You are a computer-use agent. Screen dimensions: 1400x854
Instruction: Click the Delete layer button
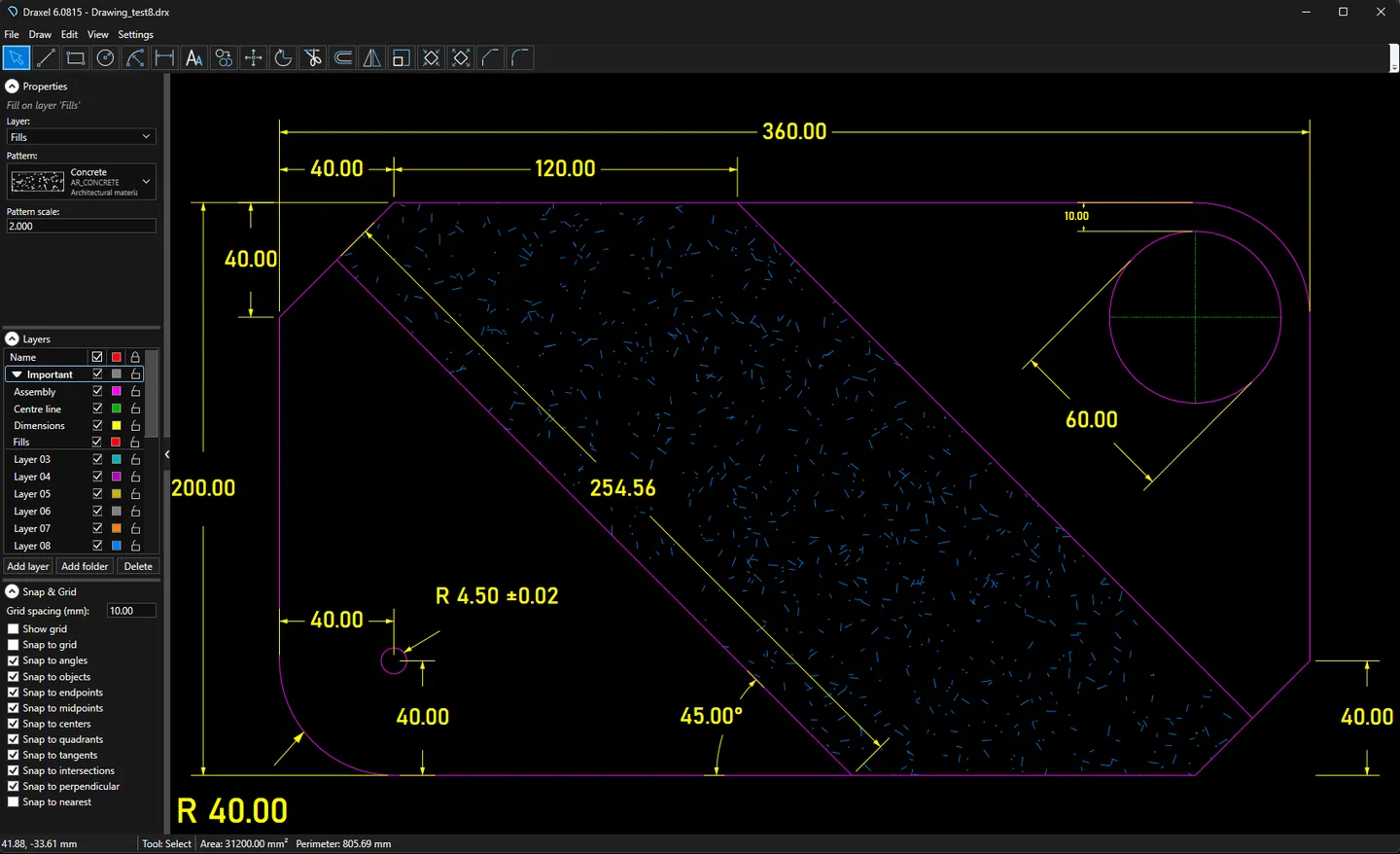(x=138, y=566)
